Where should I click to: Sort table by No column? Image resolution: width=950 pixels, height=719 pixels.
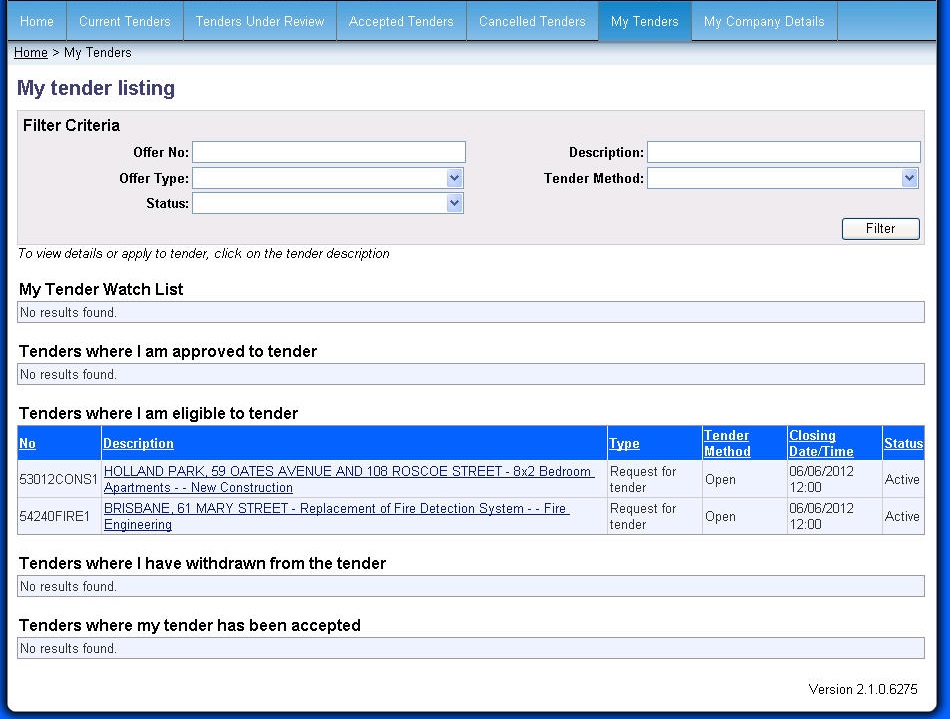27,443
